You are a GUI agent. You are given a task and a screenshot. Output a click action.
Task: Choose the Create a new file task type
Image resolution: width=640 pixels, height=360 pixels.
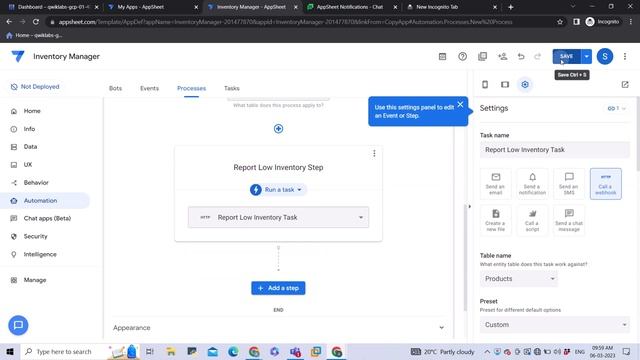tap(496, 220)
